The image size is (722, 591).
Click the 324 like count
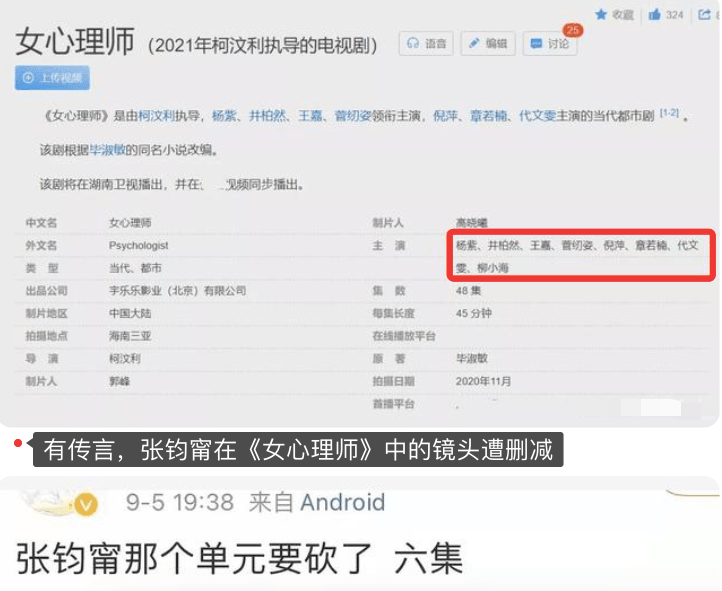click(x=674, y=15)
